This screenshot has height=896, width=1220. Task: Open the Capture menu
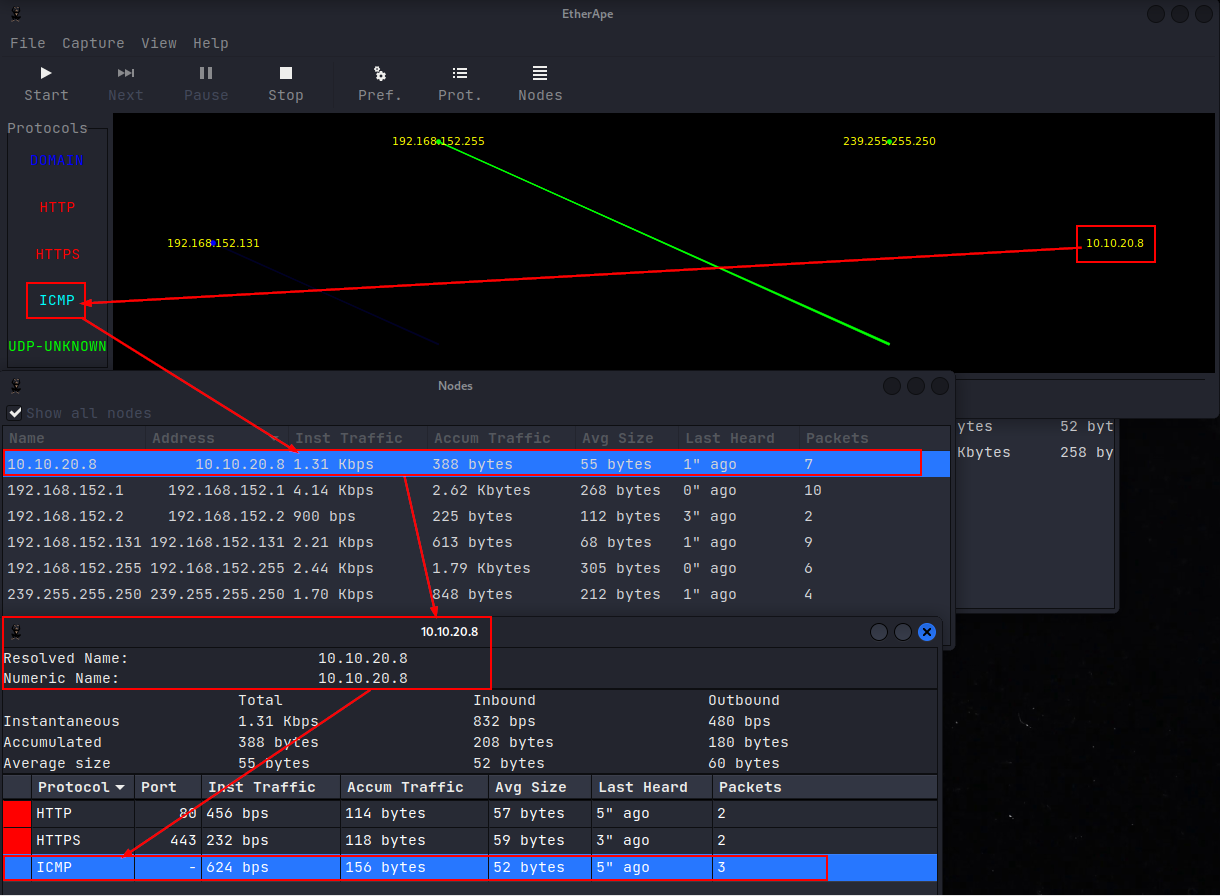tap(93, 43)
